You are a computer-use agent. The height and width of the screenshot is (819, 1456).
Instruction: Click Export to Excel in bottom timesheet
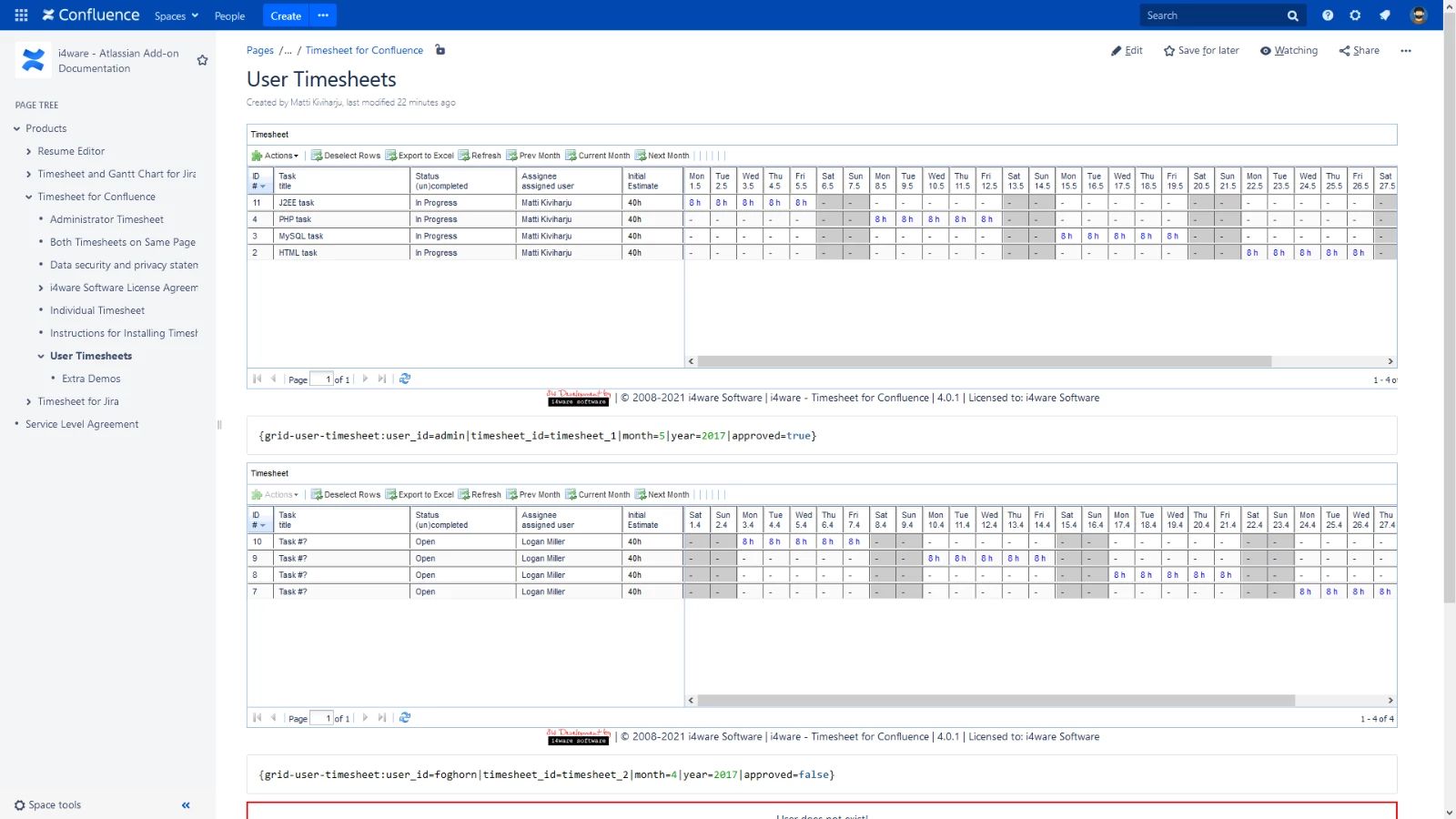point(420,495)
